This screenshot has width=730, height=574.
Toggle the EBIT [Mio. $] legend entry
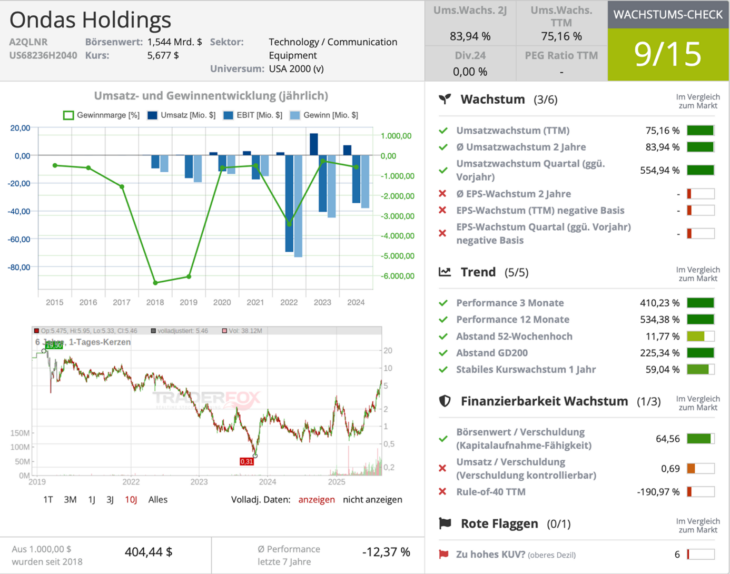coord(252,115)
